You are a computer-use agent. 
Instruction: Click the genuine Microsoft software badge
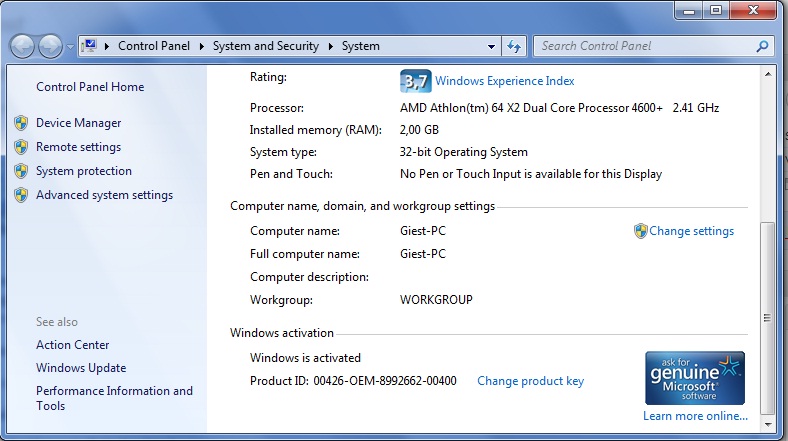(695, 378)
